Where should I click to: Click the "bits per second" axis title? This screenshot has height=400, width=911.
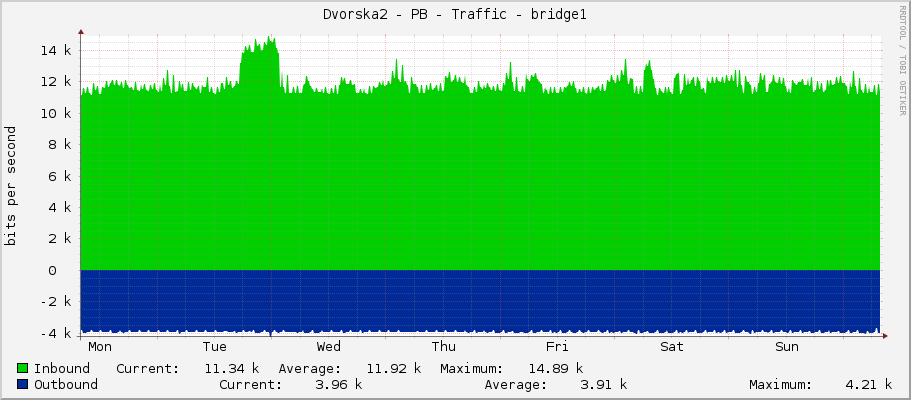[10, 186]
